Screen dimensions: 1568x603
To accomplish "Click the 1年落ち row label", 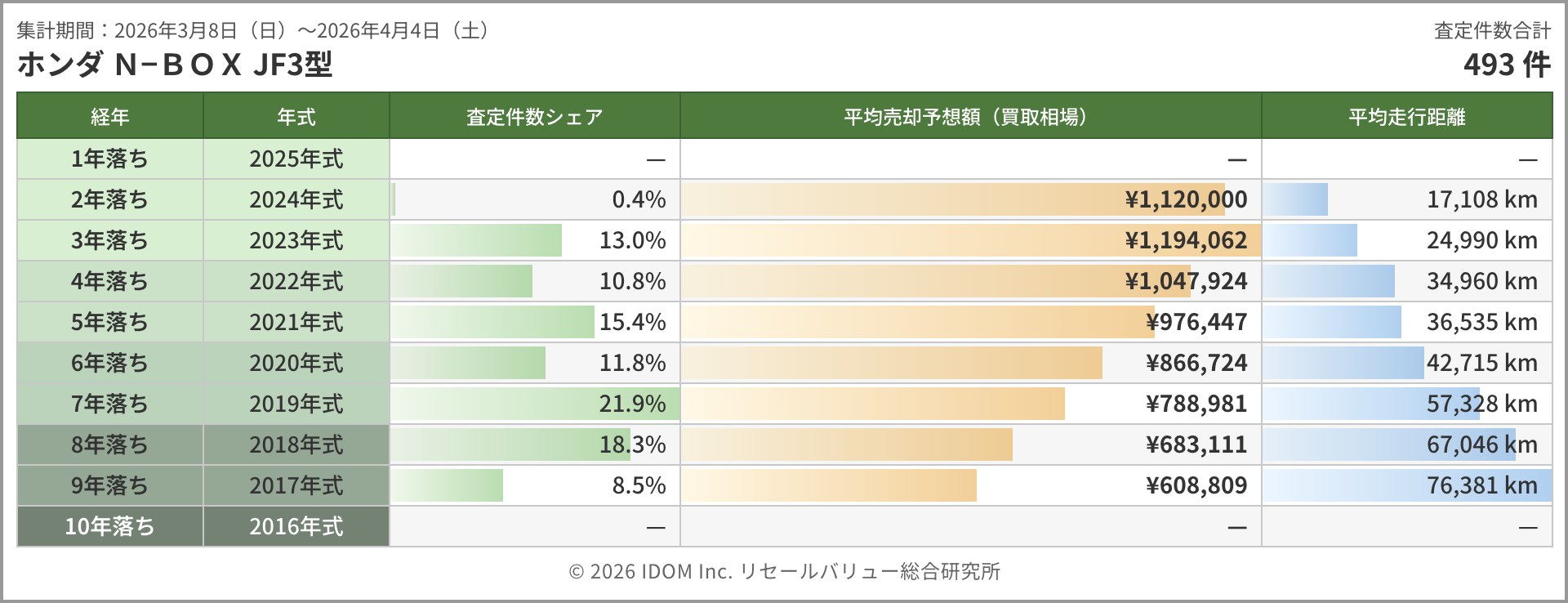I will 109,159.
